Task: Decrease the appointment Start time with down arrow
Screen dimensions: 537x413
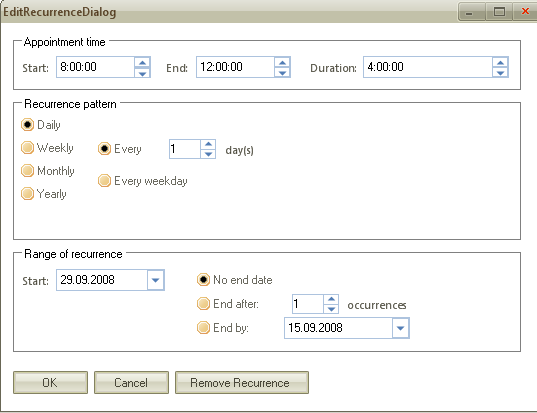Action: 142,73
